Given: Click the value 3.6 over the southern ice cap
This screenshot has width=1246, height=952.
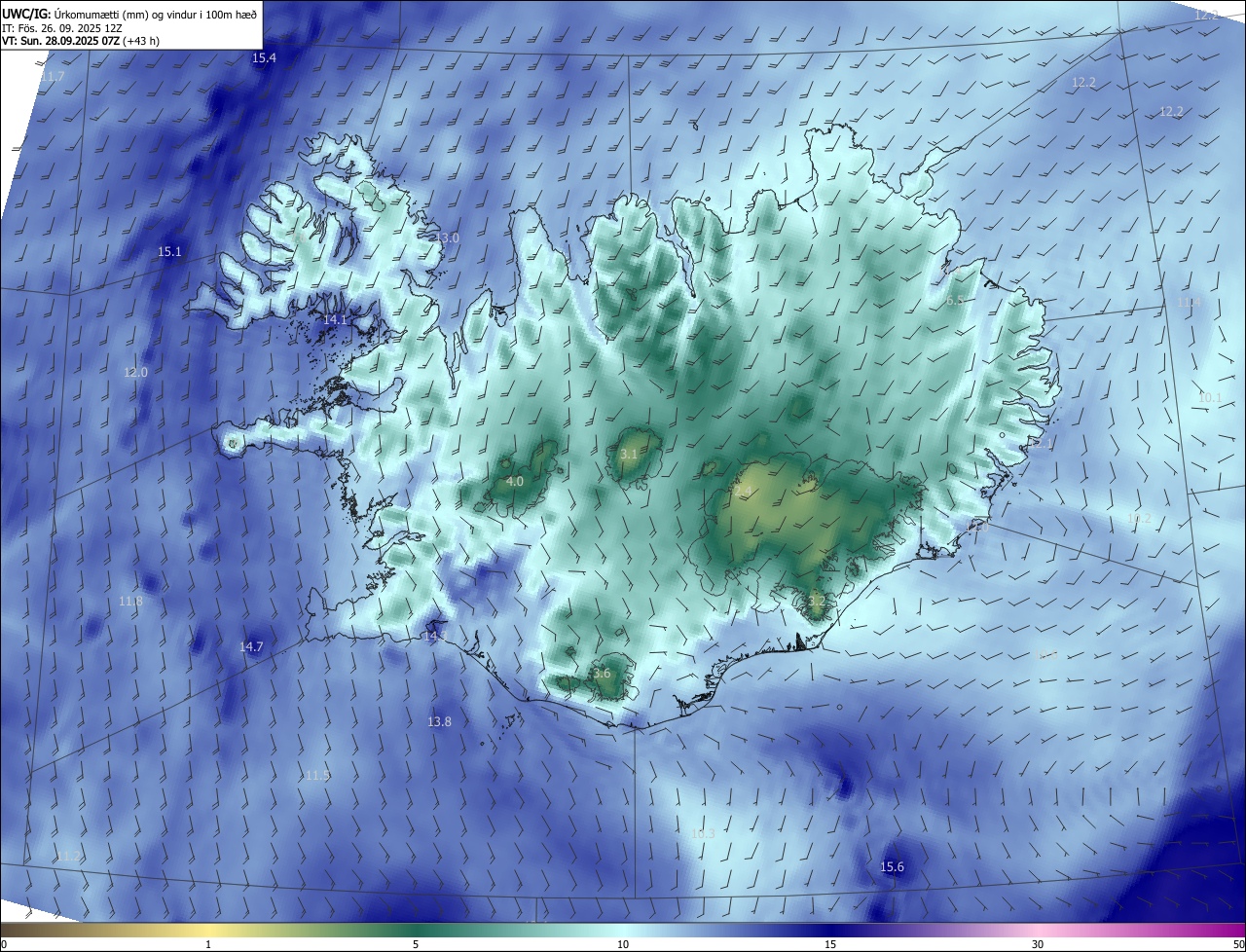Looking at the screenshot, I should pos(602,674).
